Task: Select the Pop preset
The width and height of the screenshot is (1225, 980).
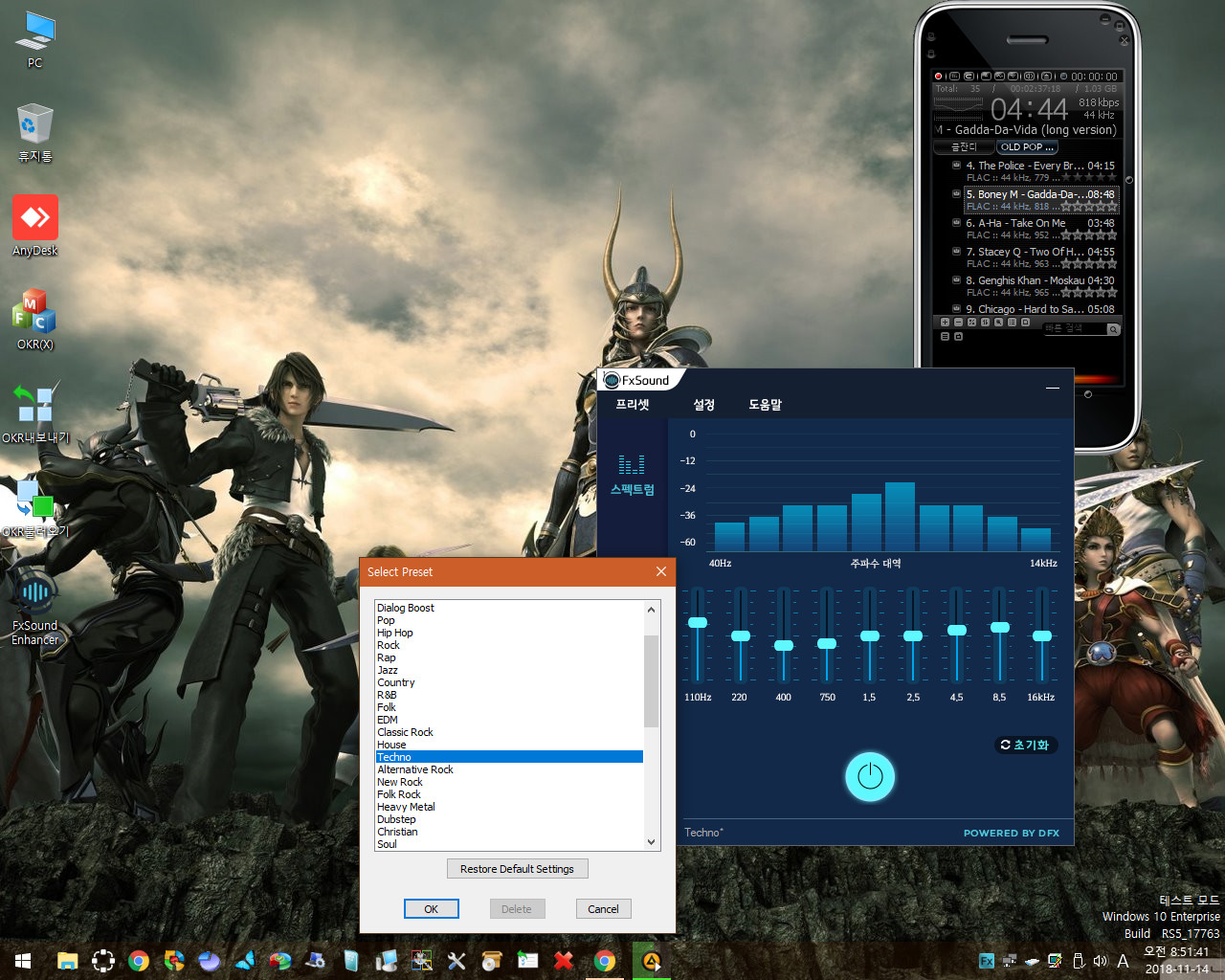Action: point(509,620)
